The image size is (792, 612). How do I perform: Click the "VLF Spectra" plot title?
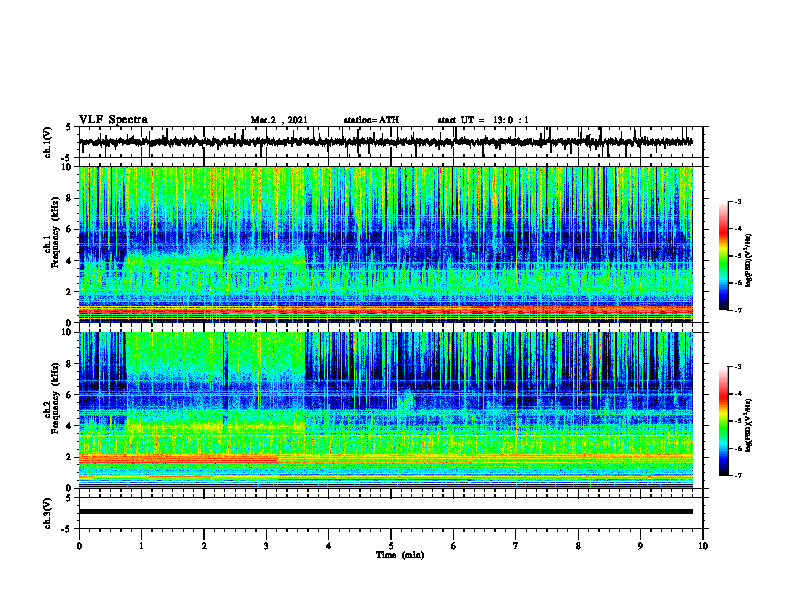pyautogui.click(x=113, y=120)
